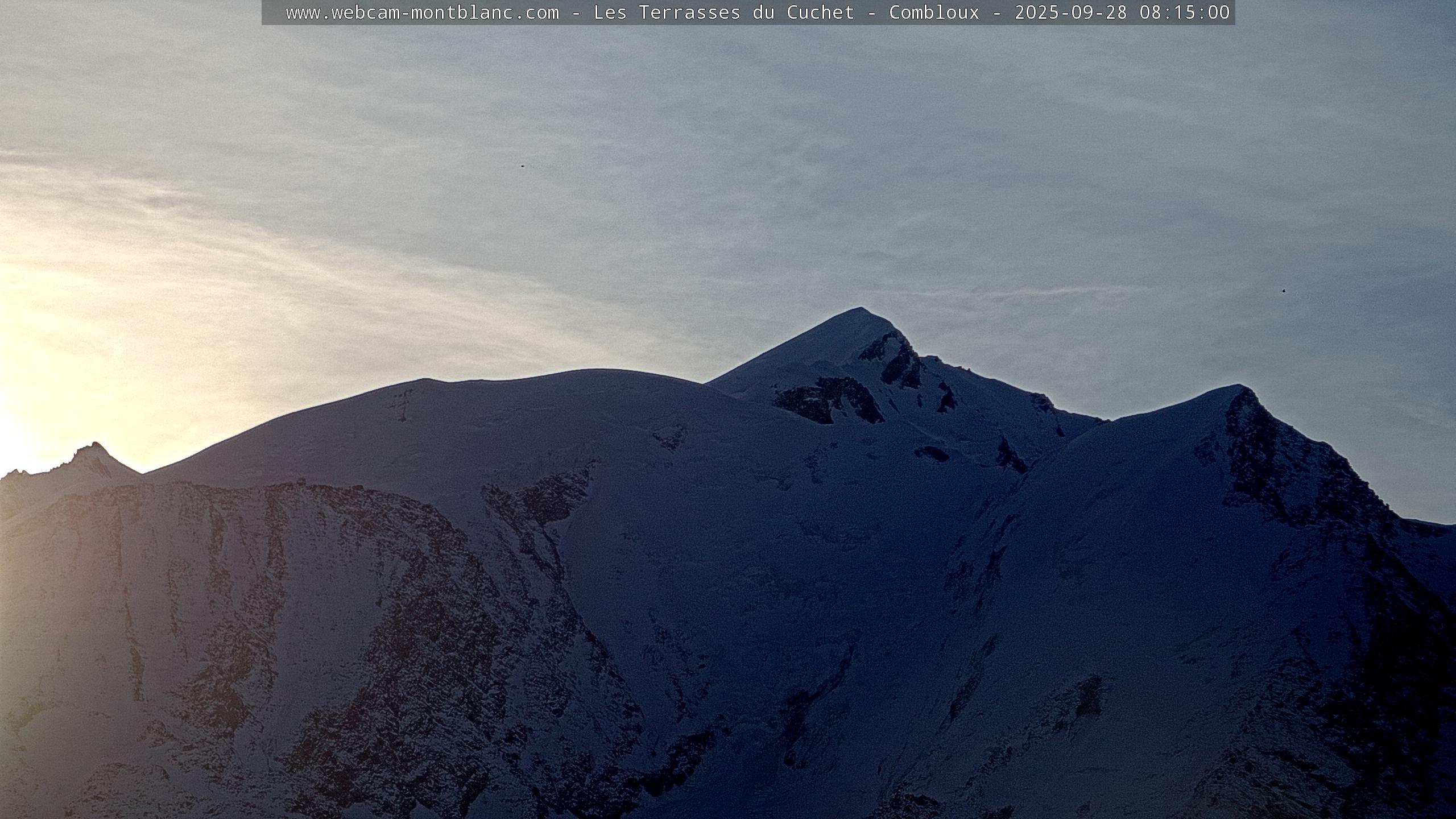The image size is (1456, 819).
Task: Click the dark speck in upper-center sky
Action: (x=522, y=166)
